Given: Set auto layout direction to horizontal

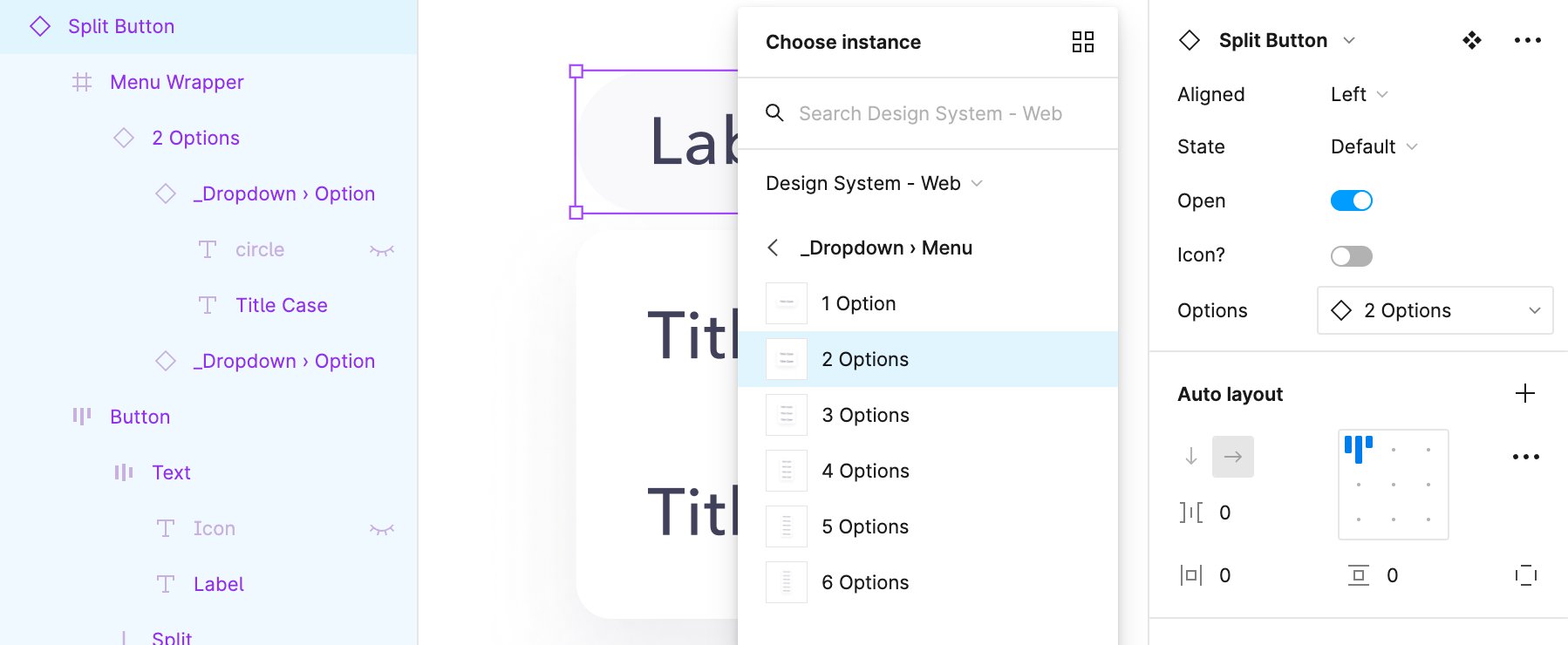Looking at the screenshot, I should pos(1232,456).
